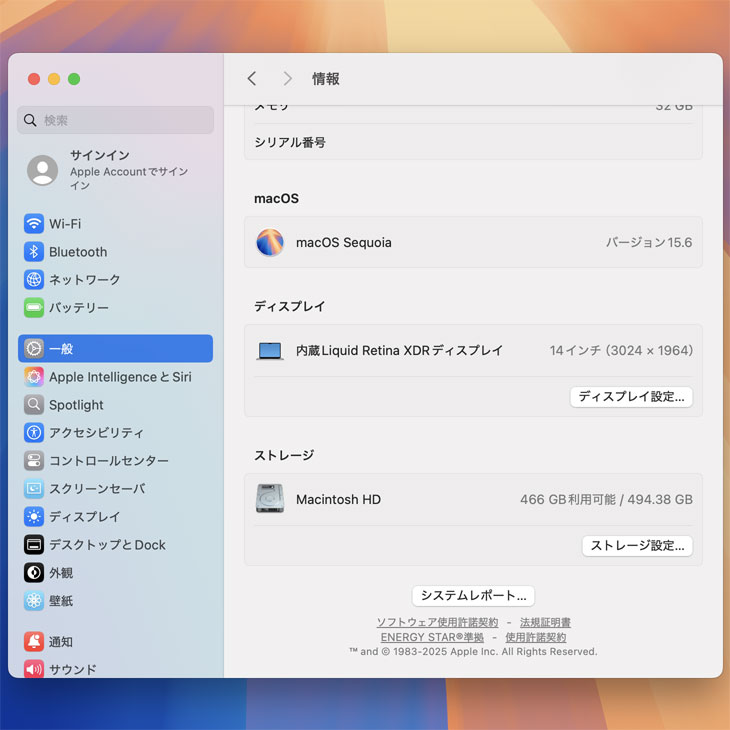Open the 外観 appearance pane

60,573
